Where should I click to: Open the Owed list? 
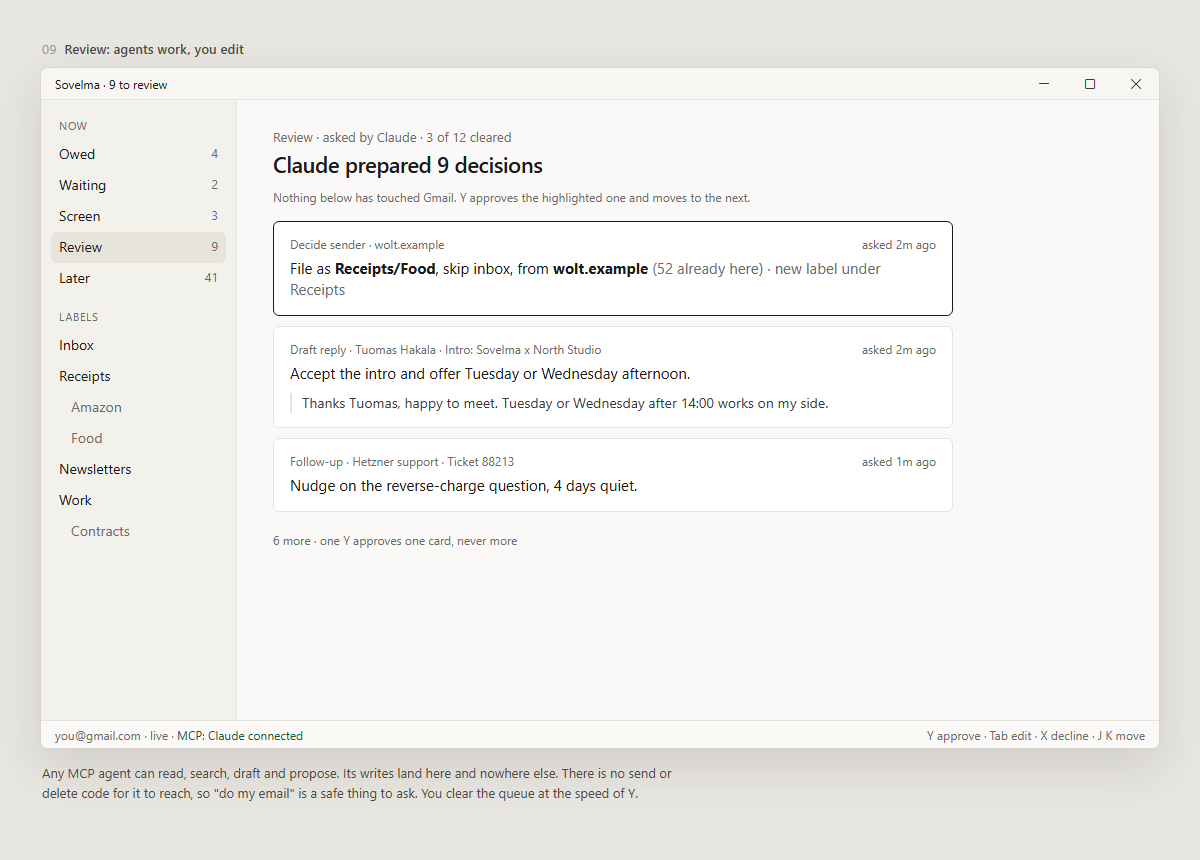coord(138,154)
